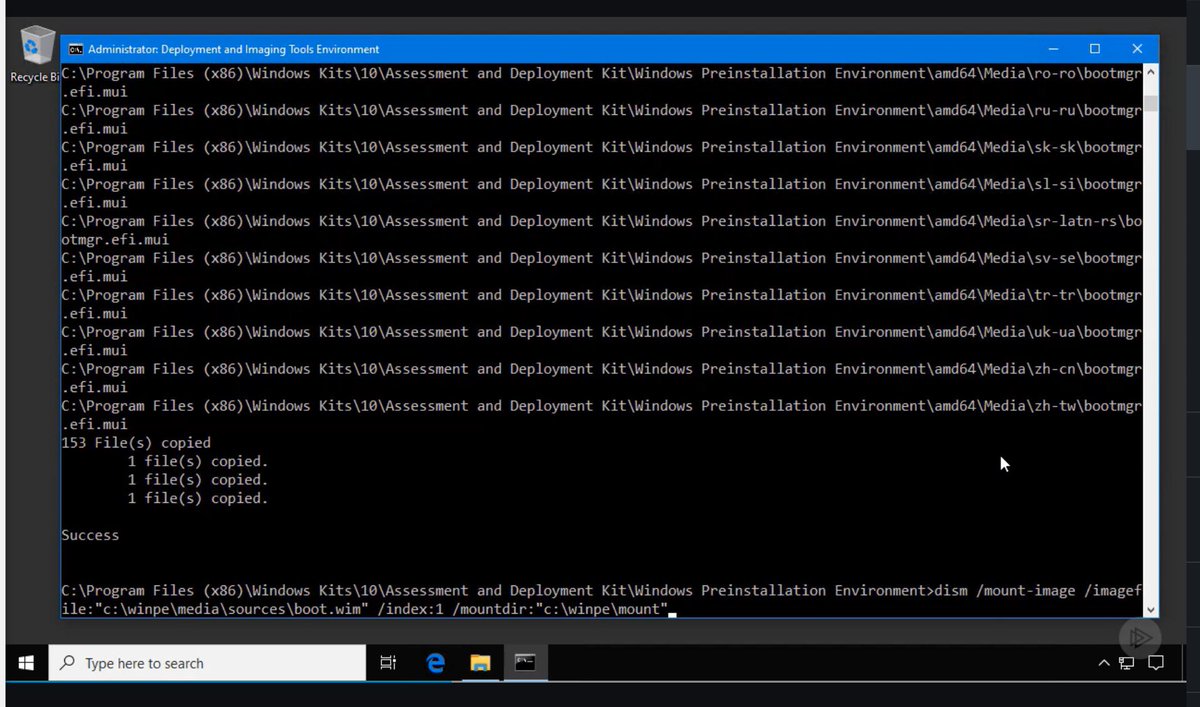Select the command prompt taskbar icon

525,663
